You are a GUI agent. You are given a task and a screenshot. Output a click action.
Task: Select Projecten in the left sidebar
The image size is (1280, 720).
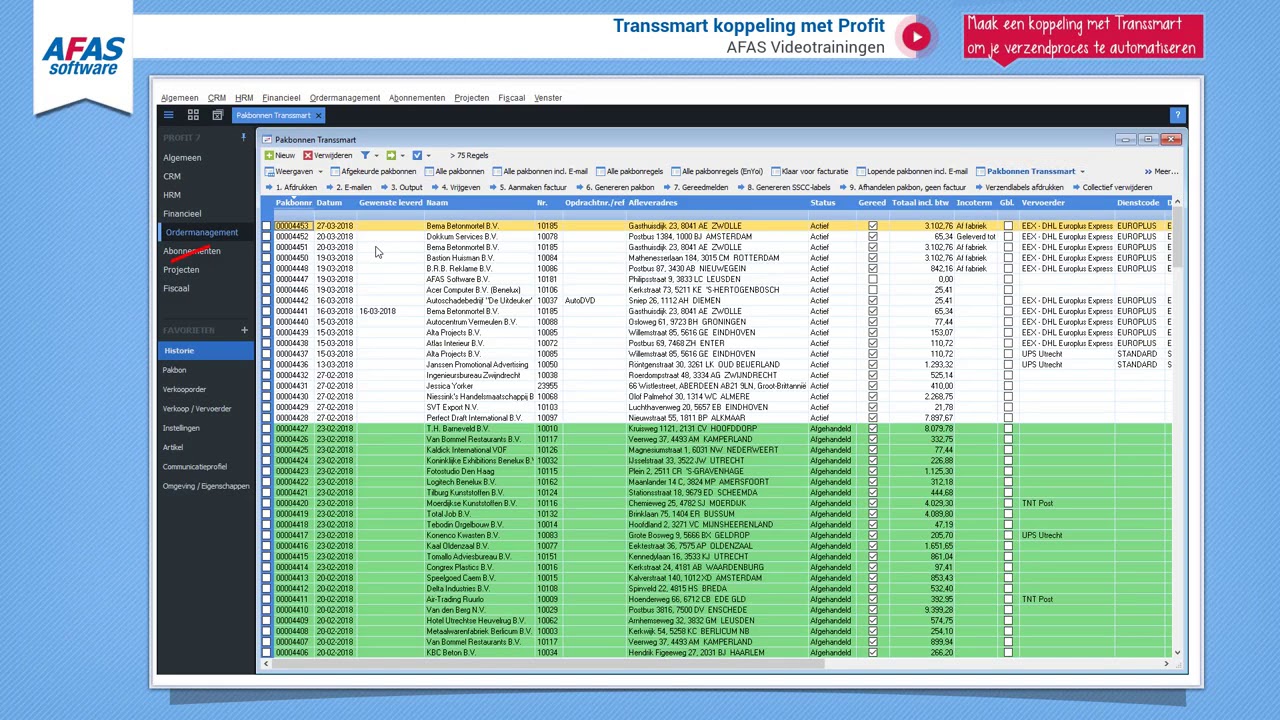click(x=181, y=270)
